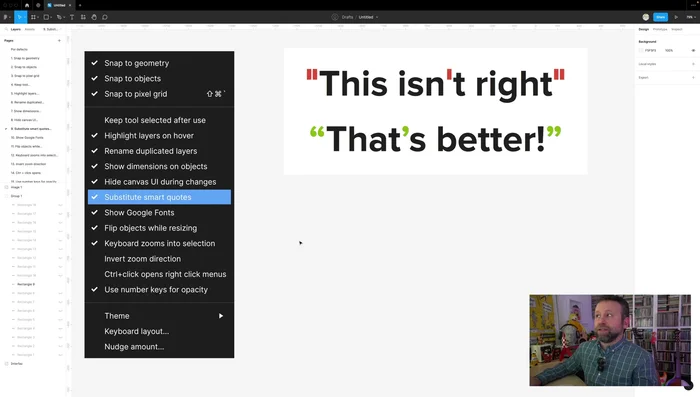Select the Text tool
The image size is (700, 397).
tap(72, 17)
